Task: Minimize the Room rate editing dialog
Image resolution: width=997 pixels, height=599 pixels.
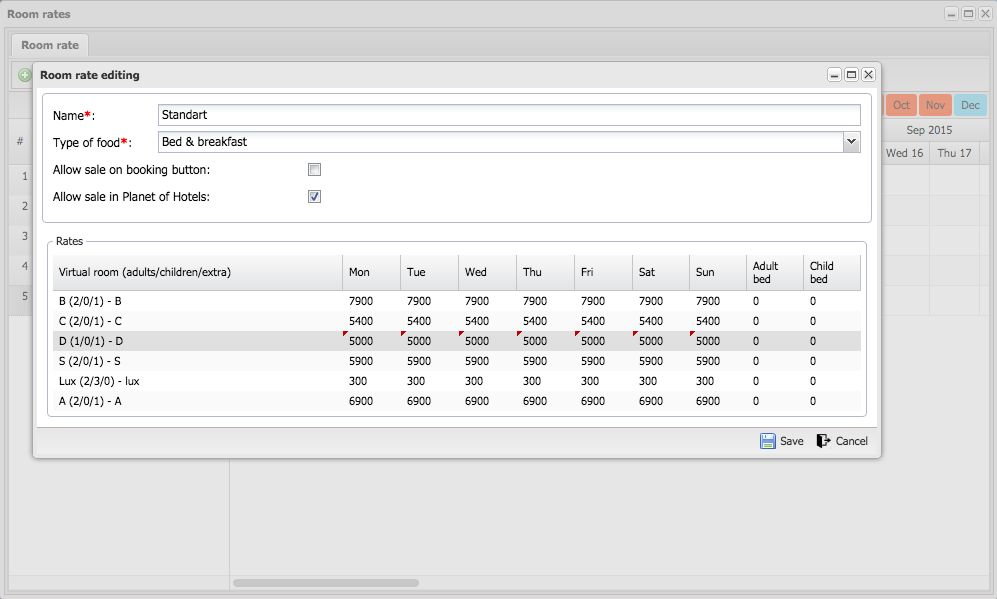Action: click(834, 75)
